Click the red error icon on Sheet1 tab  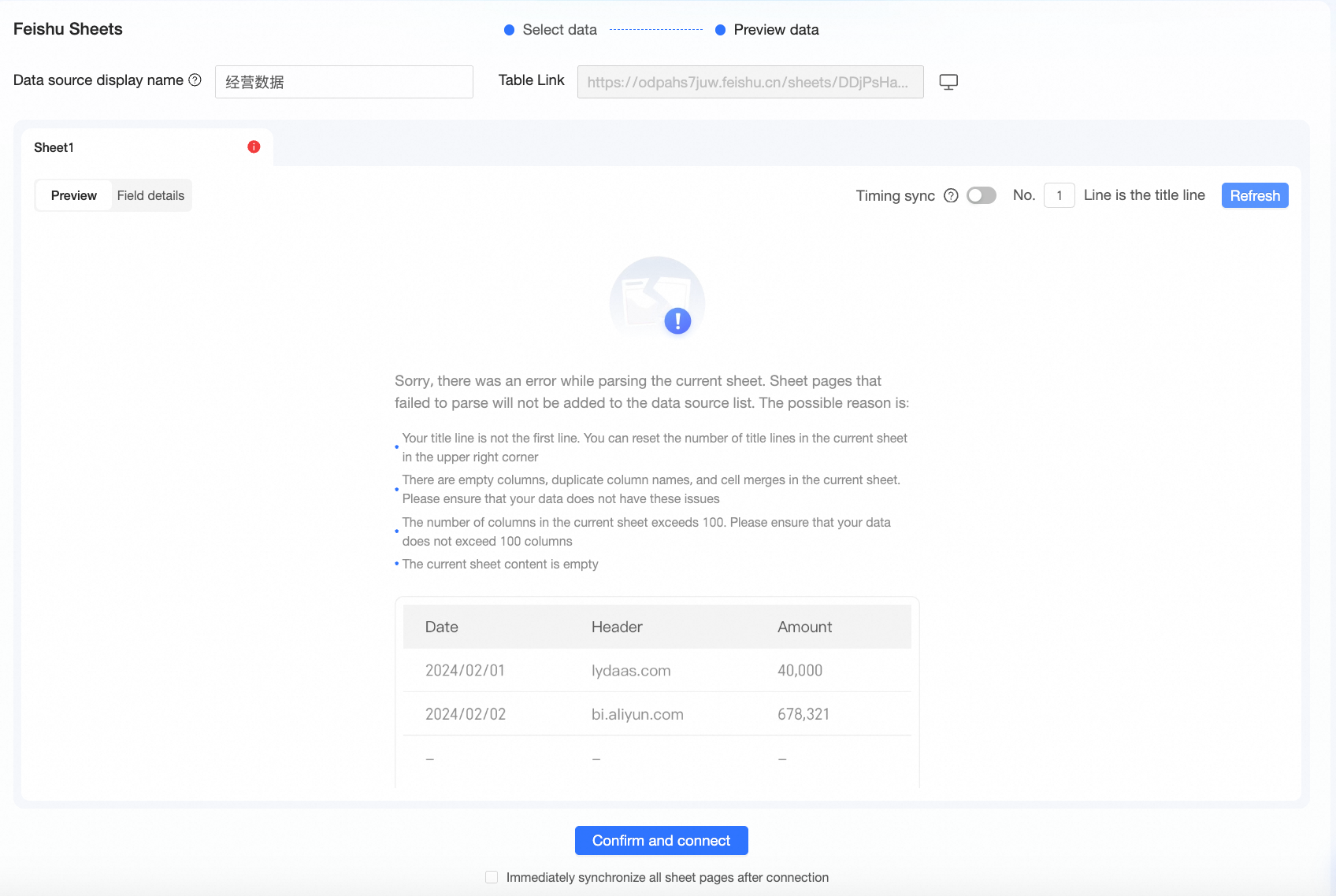point(254,147)
